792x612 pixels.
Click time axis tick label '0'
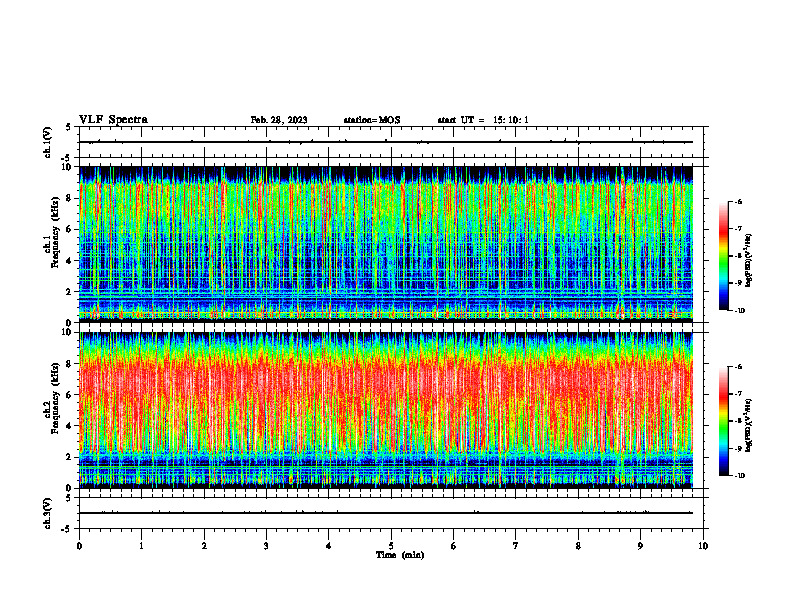79,545
